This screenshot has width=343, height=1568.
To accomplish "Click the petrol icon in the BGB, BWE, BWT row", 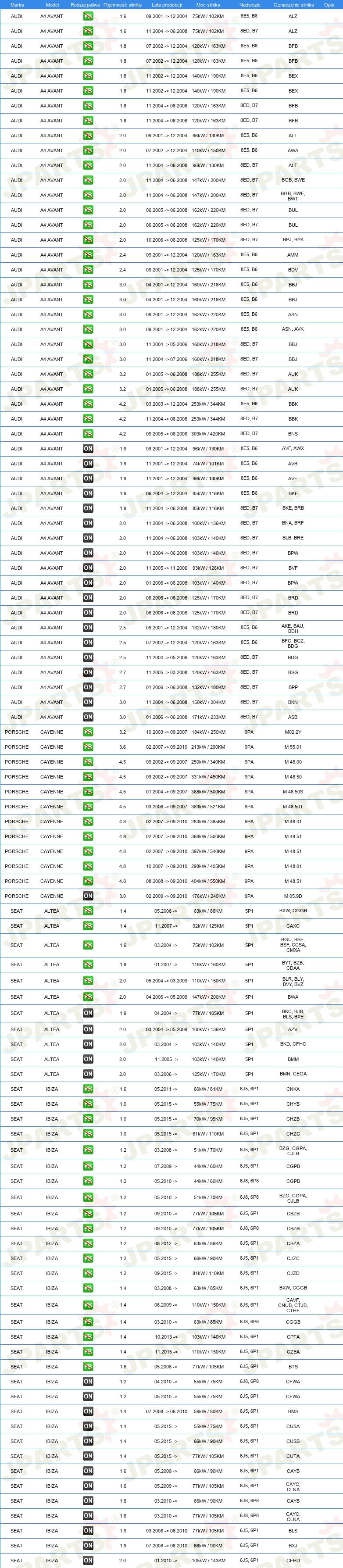I will point(88,195).
